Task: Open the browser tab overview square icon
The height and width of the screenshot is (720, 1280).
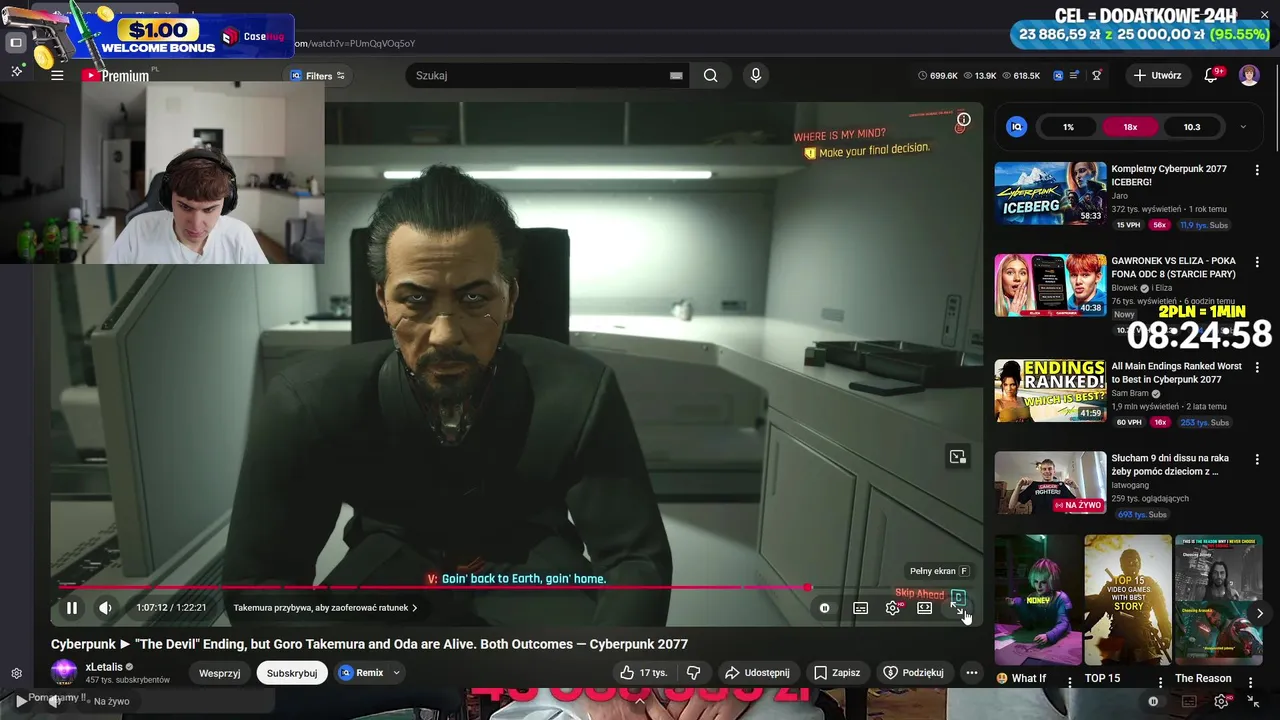Action: 16,43
